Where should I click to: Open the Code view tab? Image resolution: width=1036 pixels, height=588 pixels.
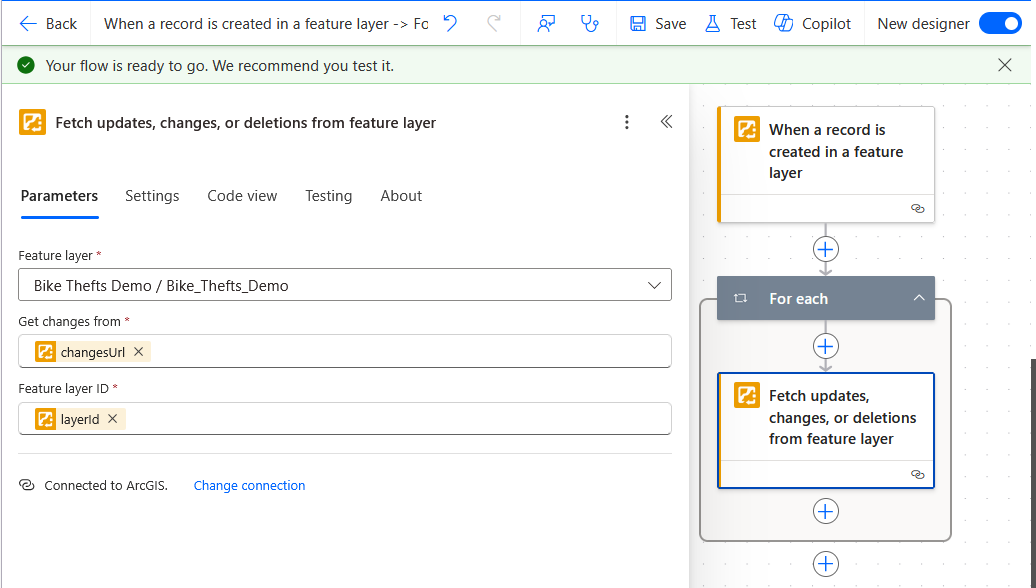(x=242, y=196)
